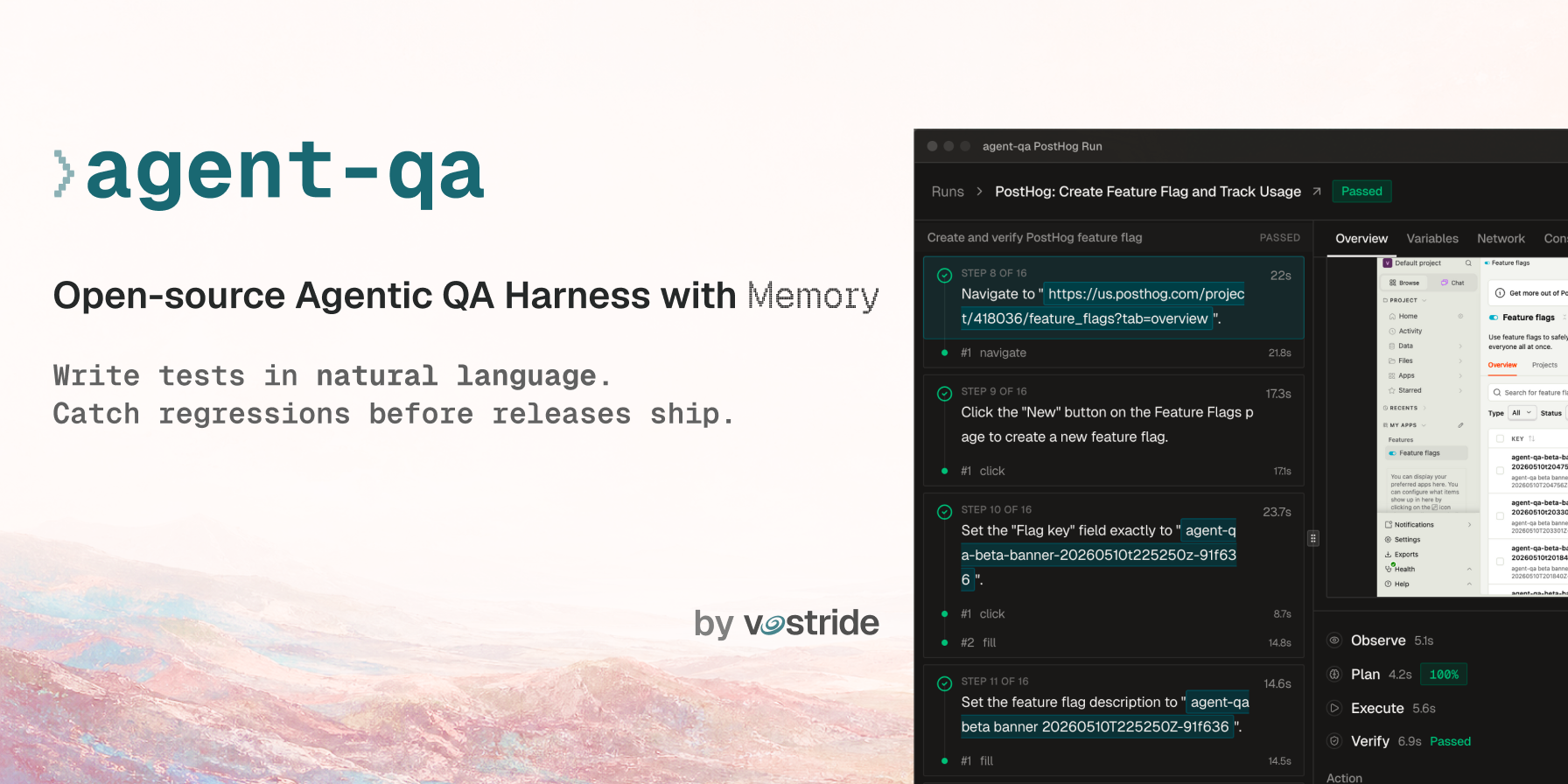This screenshot has width=1568, height=784.
Task: Click the Plan phase icon
Action: pos(1334,674)
